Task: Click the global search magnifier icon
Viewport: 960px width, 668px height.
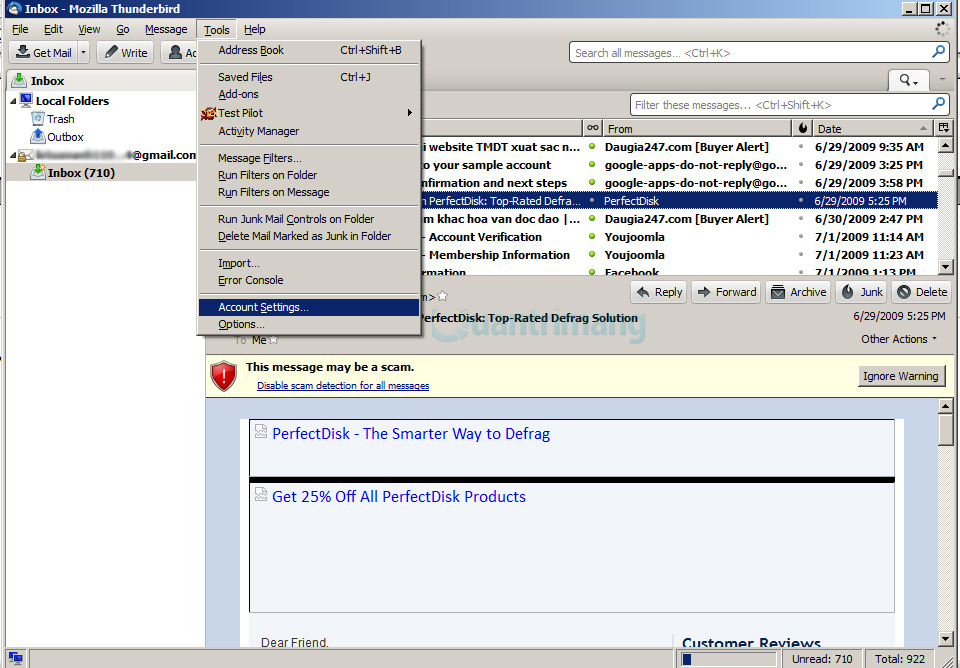Action: 939,52
